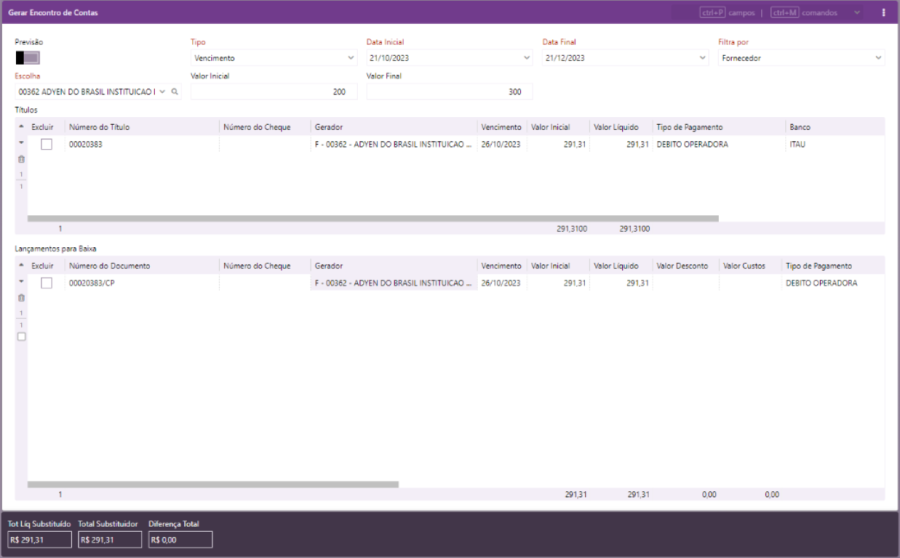Check Excluir box for título 00020383
The width and height of the screenshot is (900, 558).
pos(46,144)
